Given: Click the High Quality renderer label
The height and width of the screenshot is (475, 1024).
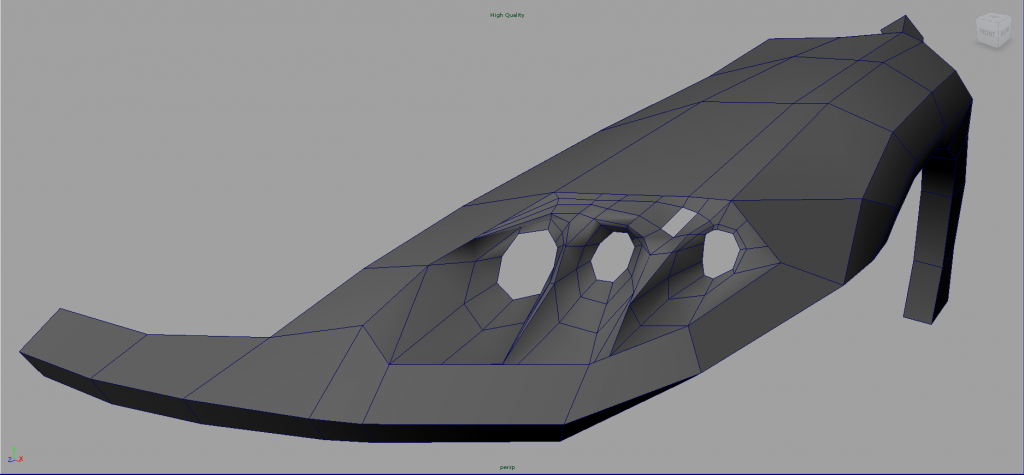Looking at the screenshot, I should click(x=507, y=15).
